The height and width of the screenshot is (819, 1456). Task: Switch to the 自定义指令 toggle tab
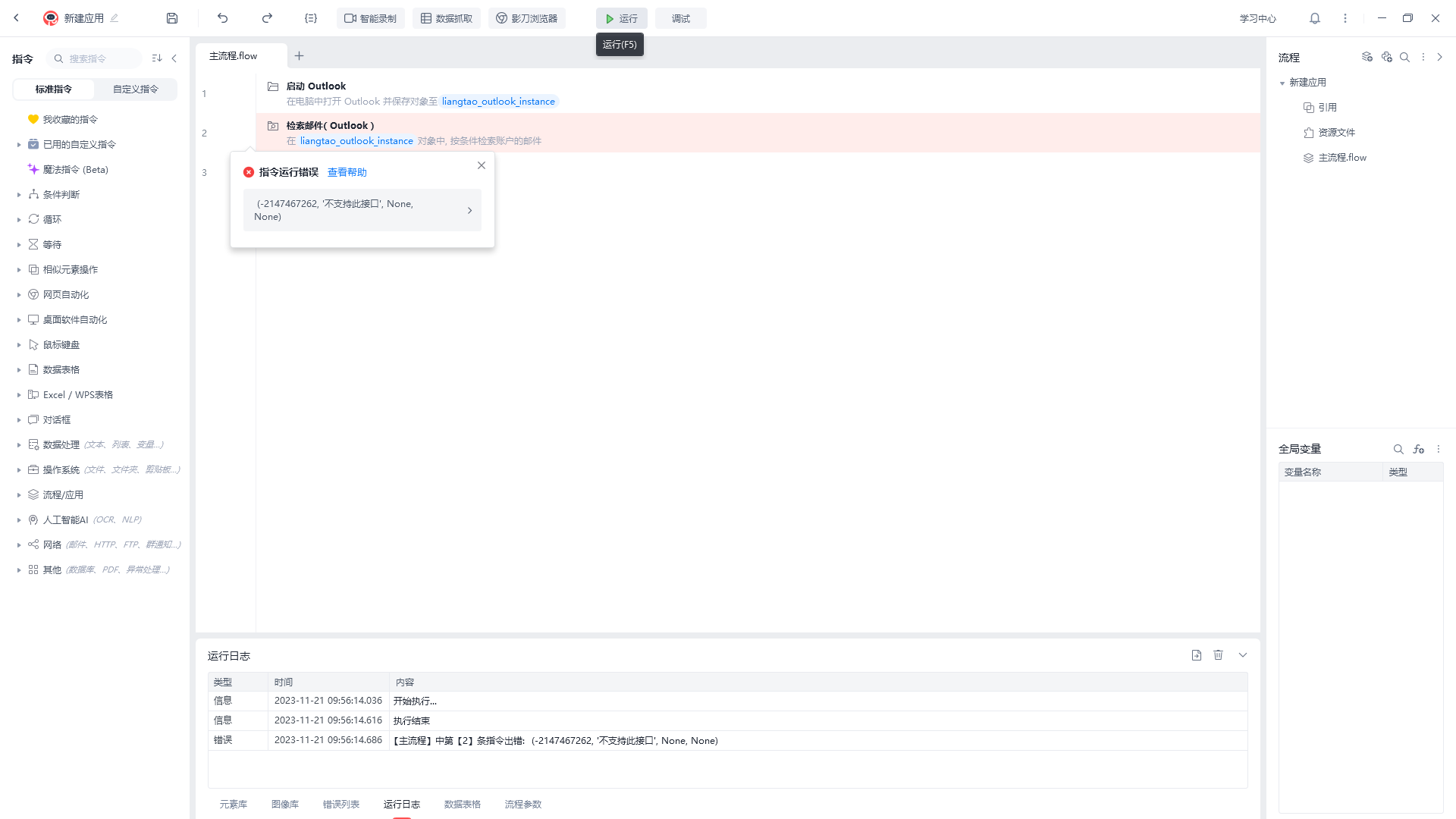(x=136, y=89)
